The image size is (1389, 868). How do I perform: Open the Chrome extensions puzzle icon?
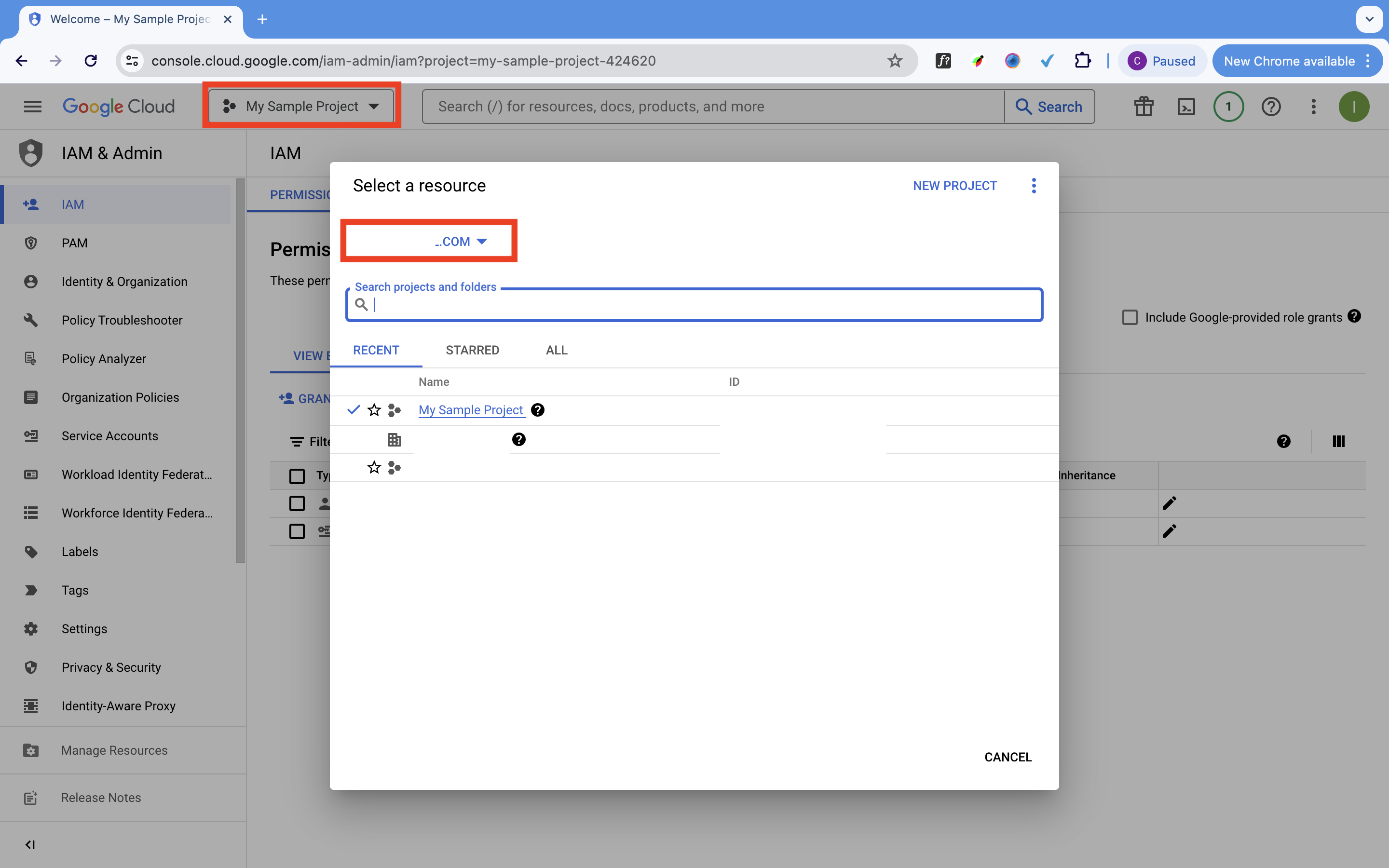1082,61
